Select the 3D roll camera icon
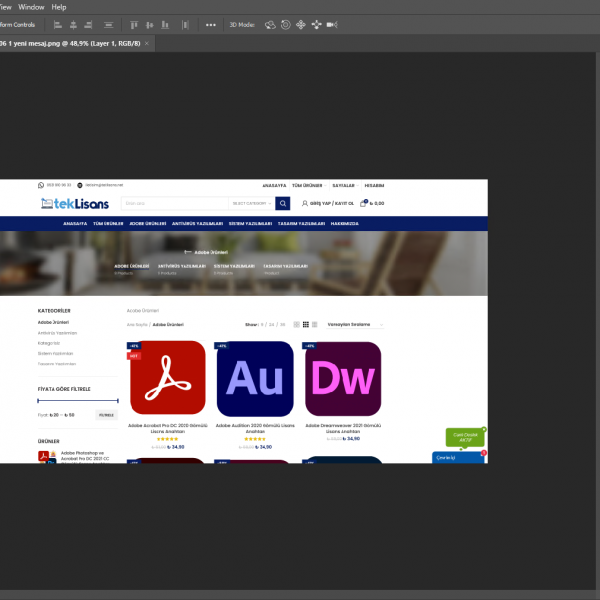This screenshot has height=600, width=600. pos(285,25)
